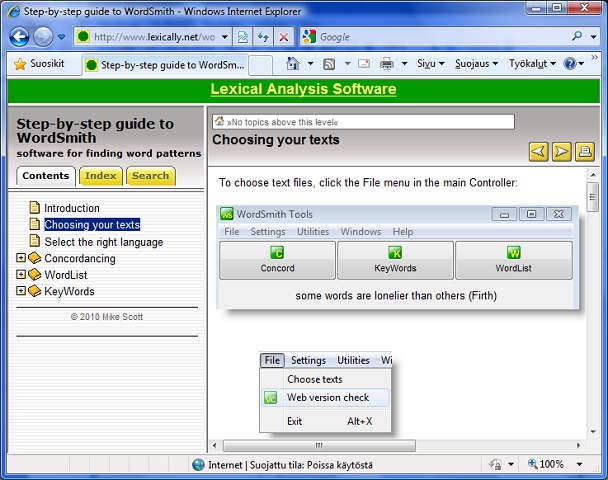Click the Read mail icon
Viewport: 608px width, 480px height.
tap(364, 64)
